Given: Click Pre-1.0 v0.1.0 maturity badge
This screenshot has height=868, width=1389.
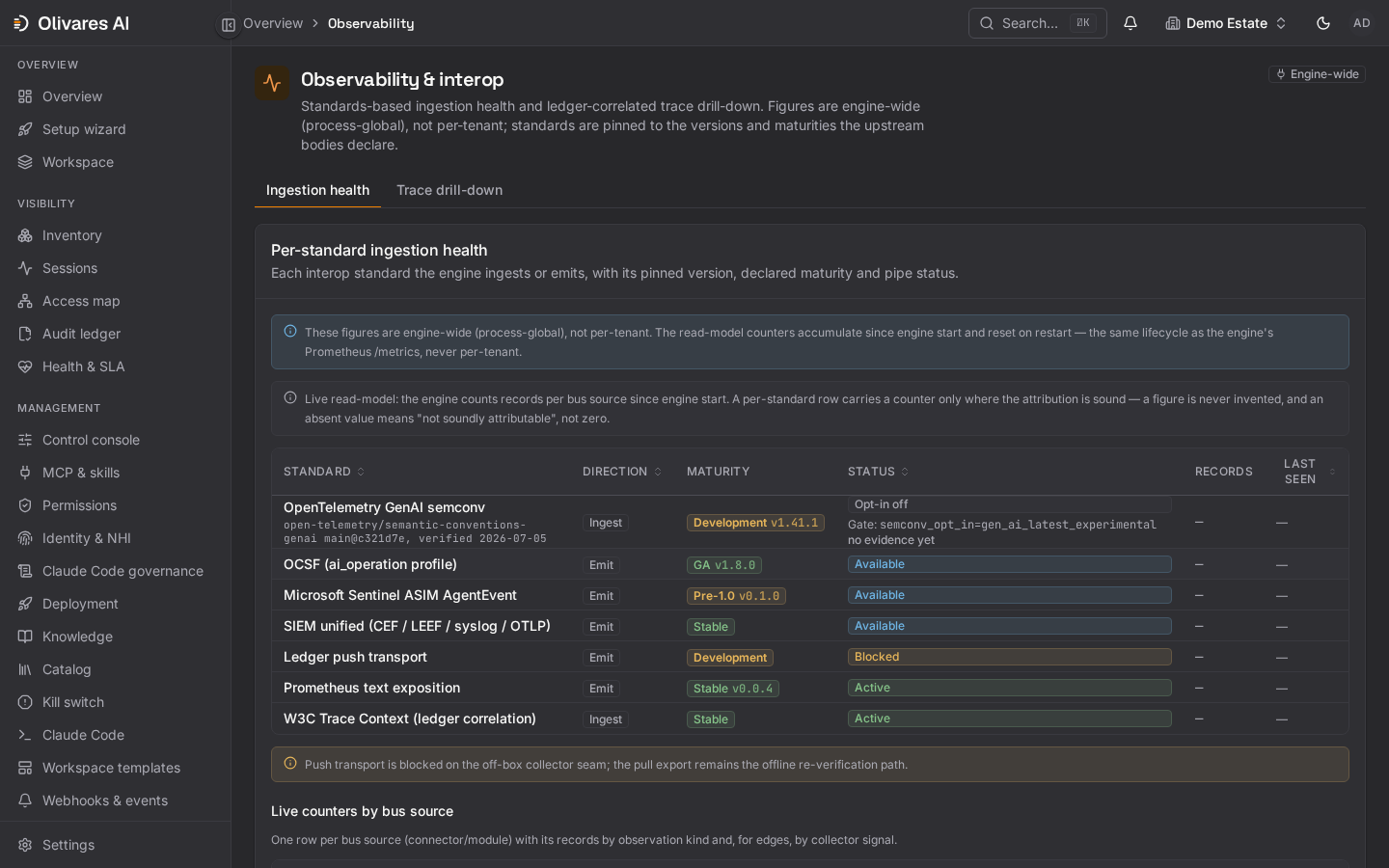Looking at the screenshot, I should tap(736, 596).
